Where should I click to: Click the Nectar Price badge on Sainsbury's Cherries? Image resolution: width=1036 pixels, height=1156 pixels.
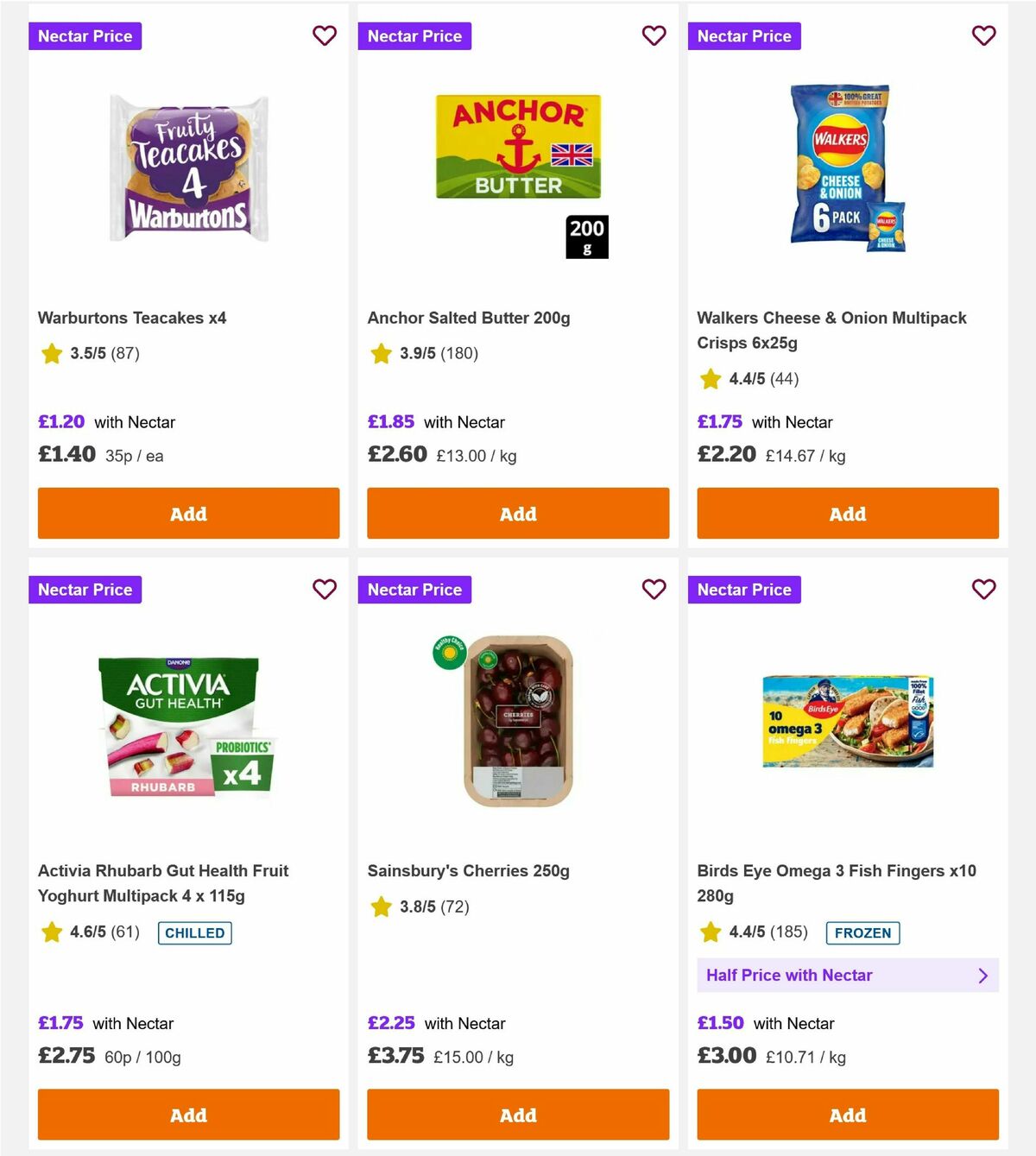point(414,590)
